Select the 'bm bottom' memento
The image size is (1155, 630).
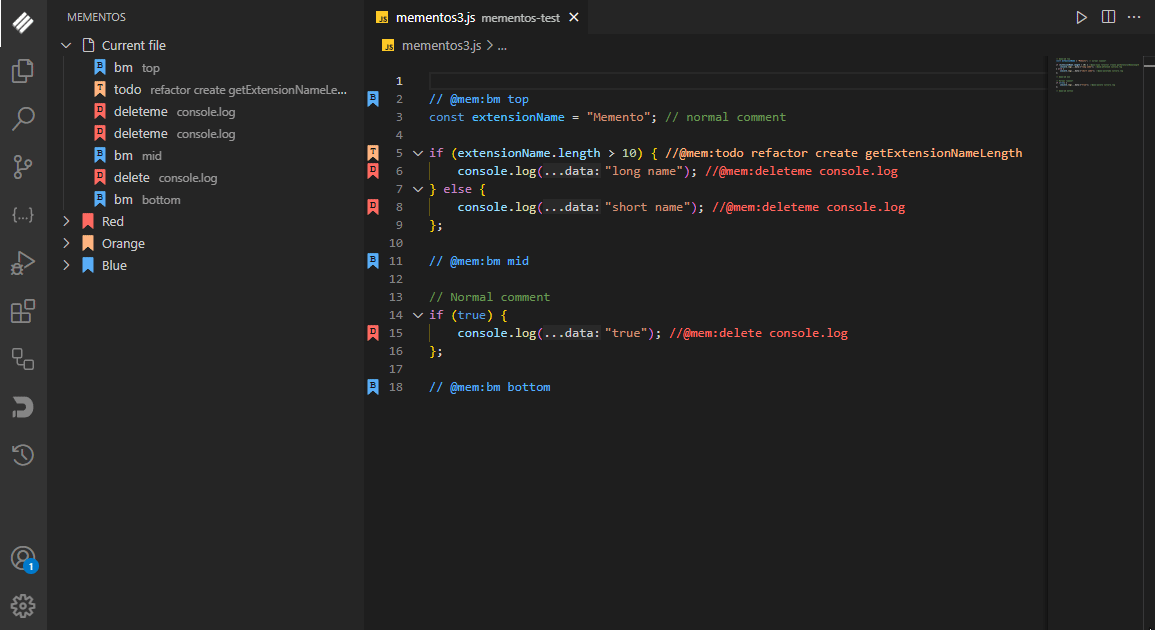click(x=206, y=200)
